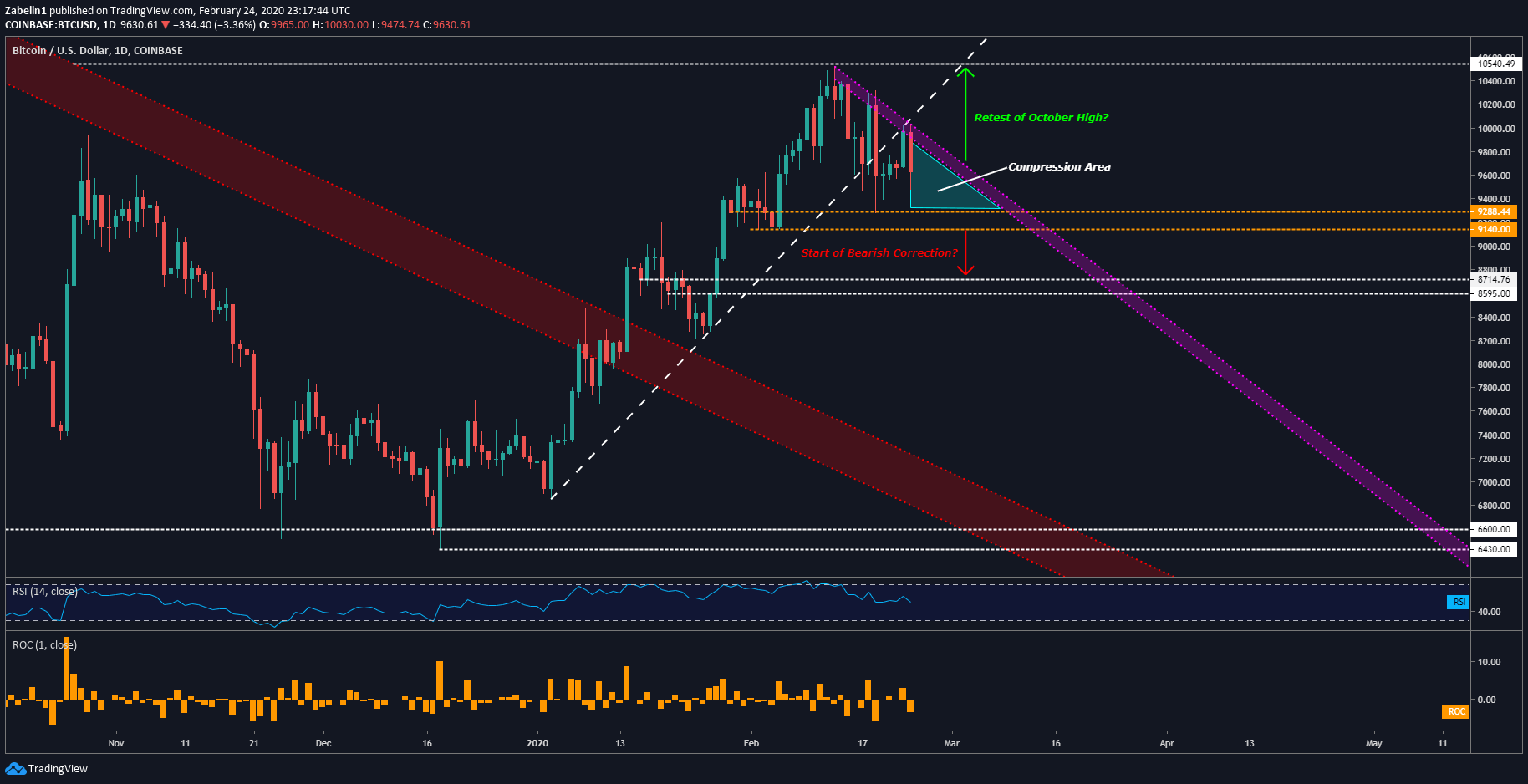The width and height of the screenshot is (1528, 784).
Task: Click the orange ROC indicator tag
Action: (x=1455, y=711)
